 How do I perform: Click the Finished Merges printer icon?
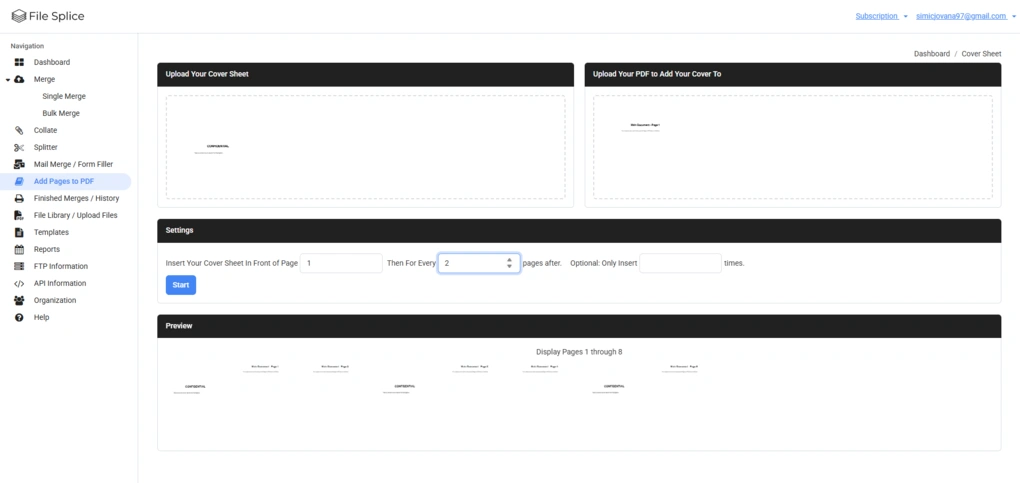coord(20,199)
